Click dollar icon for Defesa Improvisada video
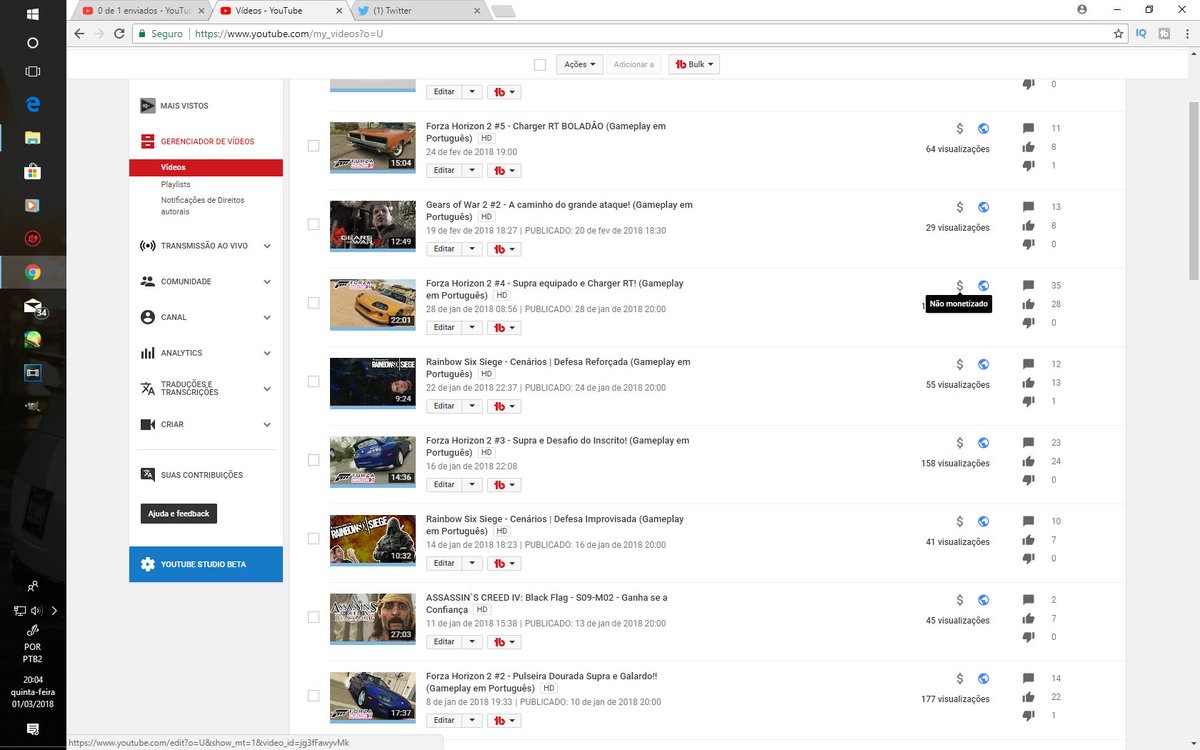This screenshot has height=750, width=1200. click(x=959, y=521)
